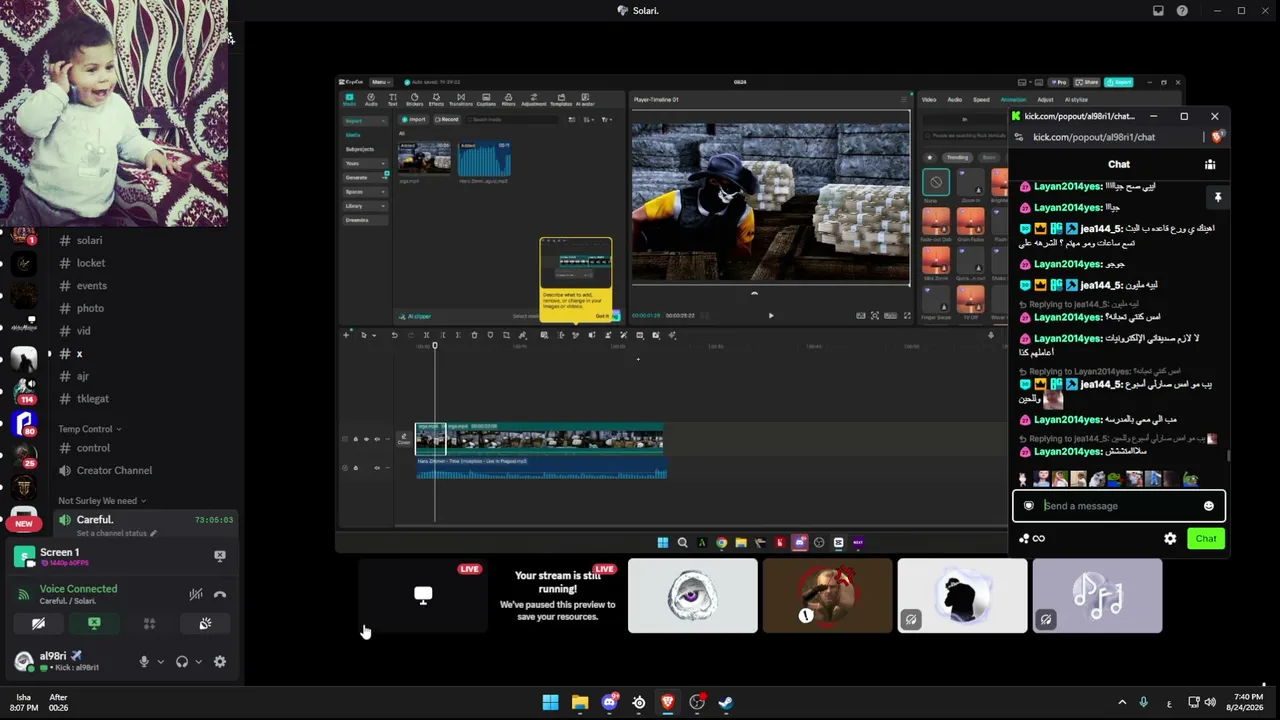Open the Stickers tool in CapCut
The image size is (1280, 720).
[415, 99]
